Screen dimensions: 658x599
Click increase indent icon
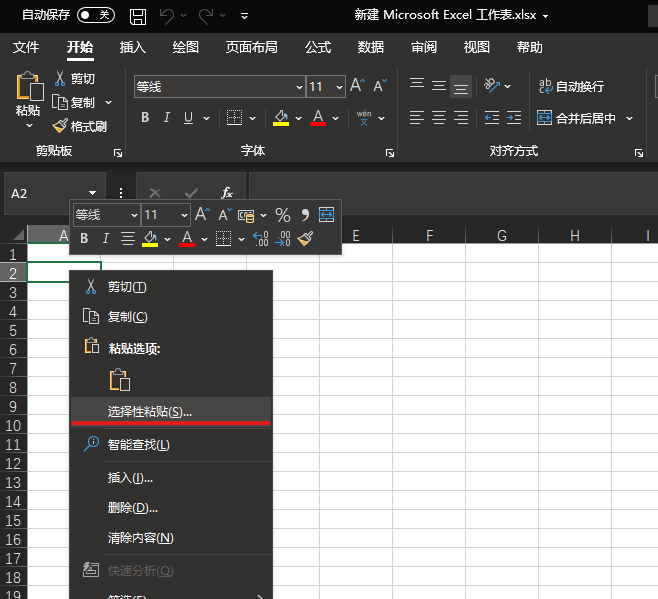pyautogui.click(x=514, y=118)
